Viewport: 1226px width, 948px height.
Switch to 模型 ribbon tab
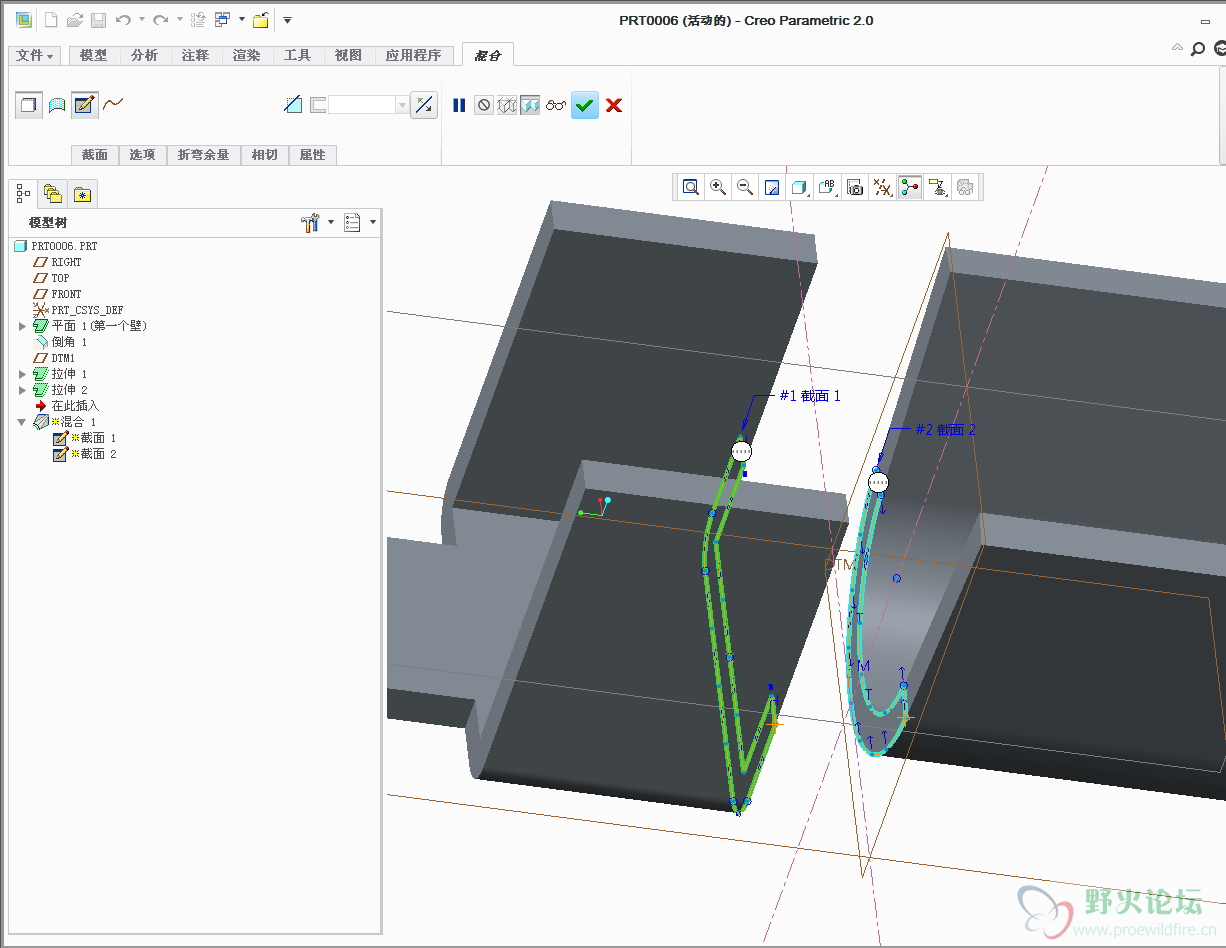tap(93, 56)
